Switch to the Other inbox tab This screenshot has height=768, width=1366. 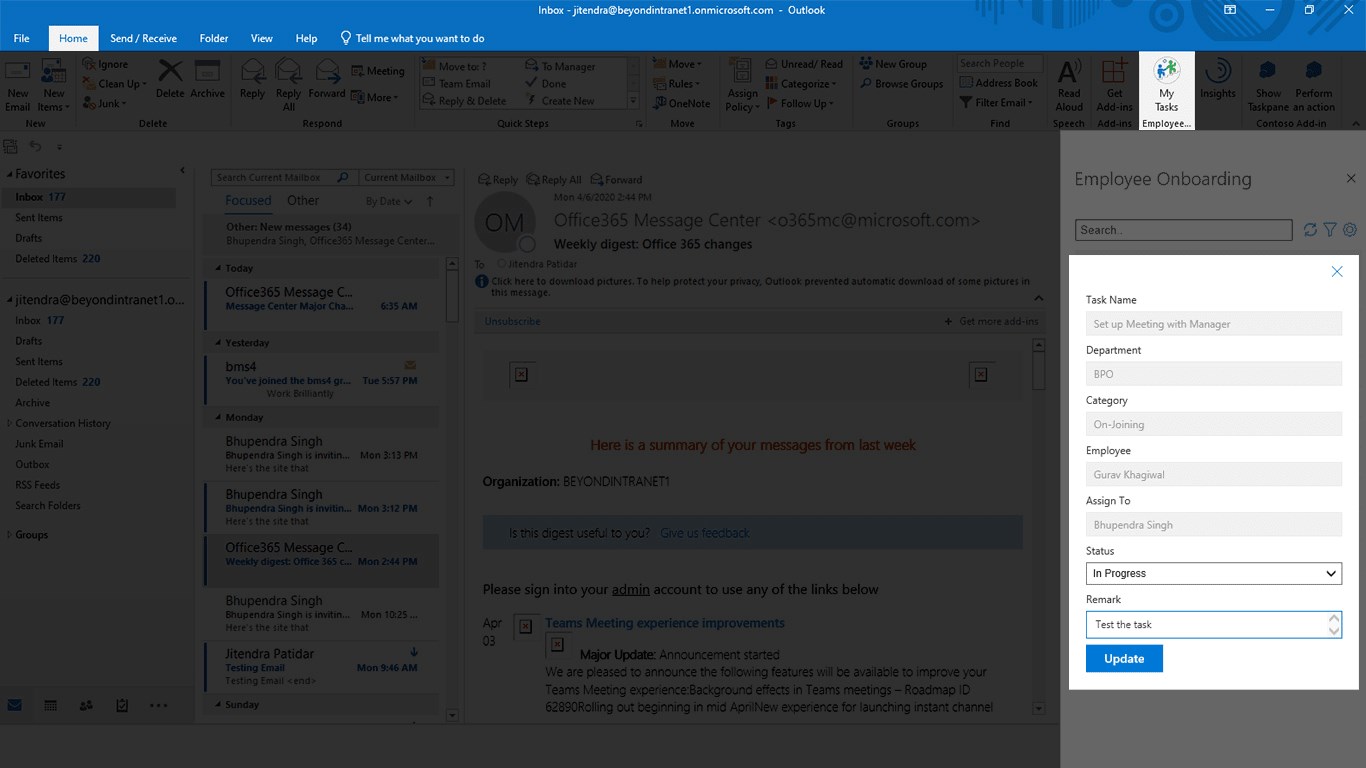(303, 200)
